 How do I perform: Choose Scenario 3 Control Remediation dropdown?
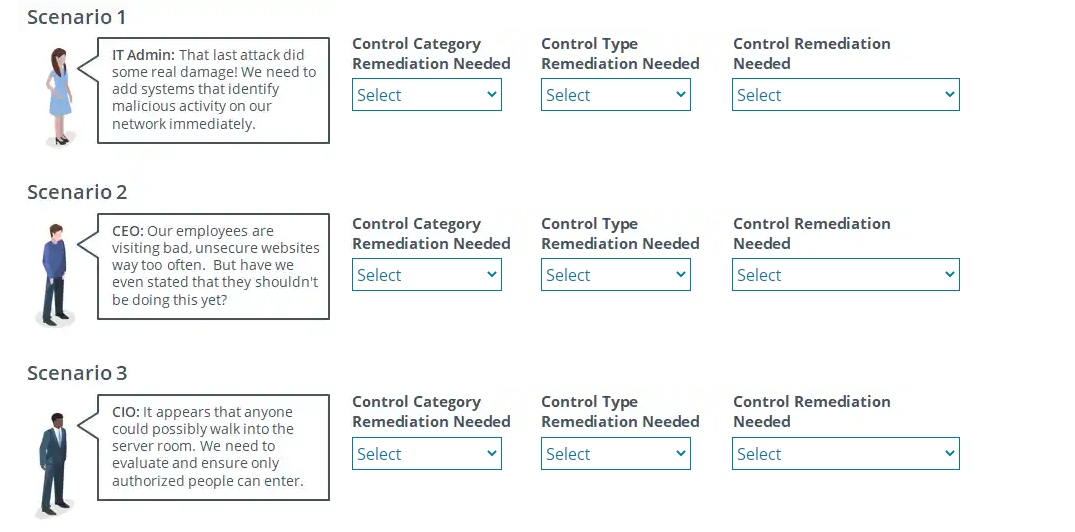click(845, 454)
